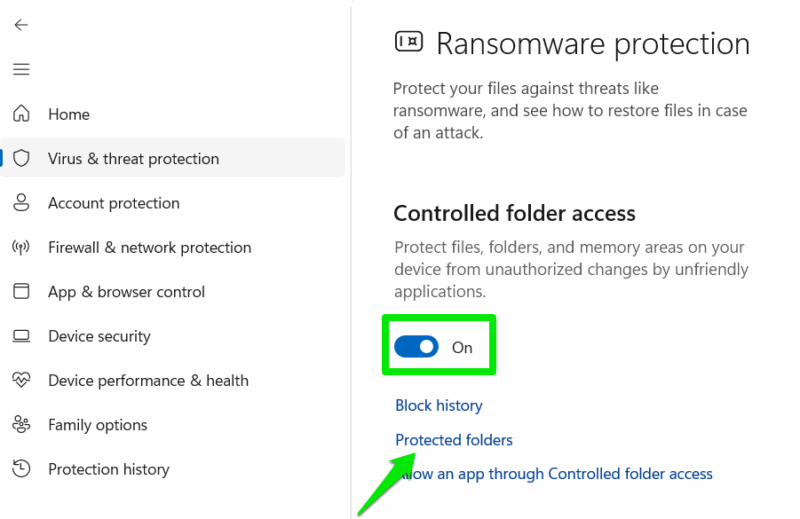
Task: Click the Ransomware protection header icon
Action: click(408, 42)
